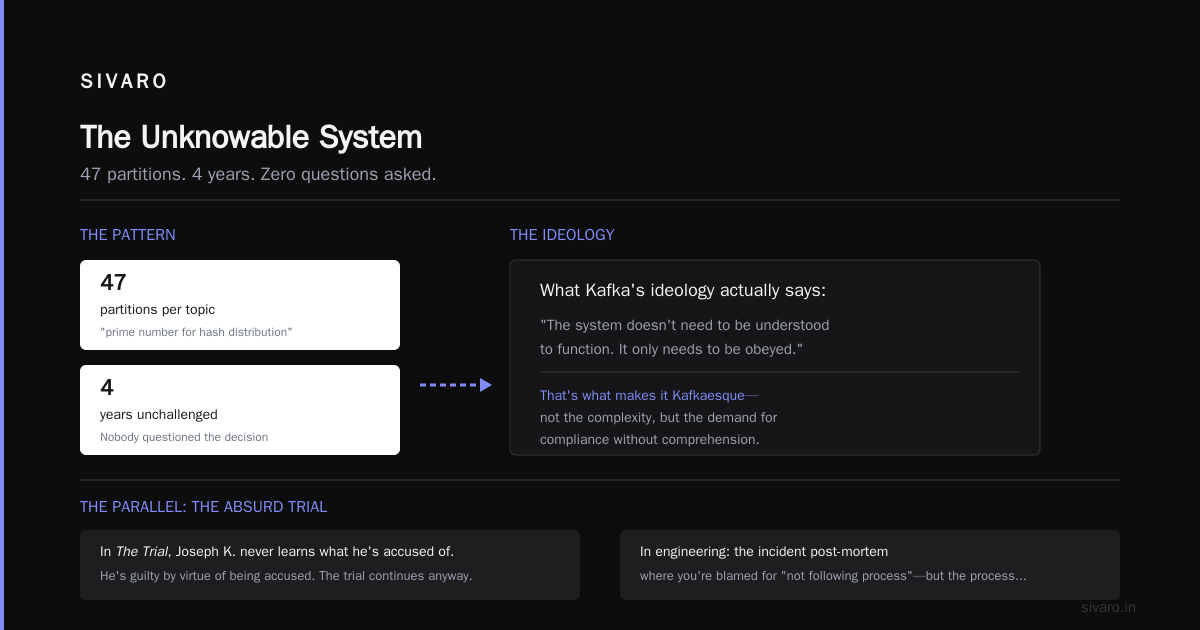This screenshot has height=630, width=1200.
Task: Click the line 'The system doesn't need to be understood'
Action: click(685, 325)
